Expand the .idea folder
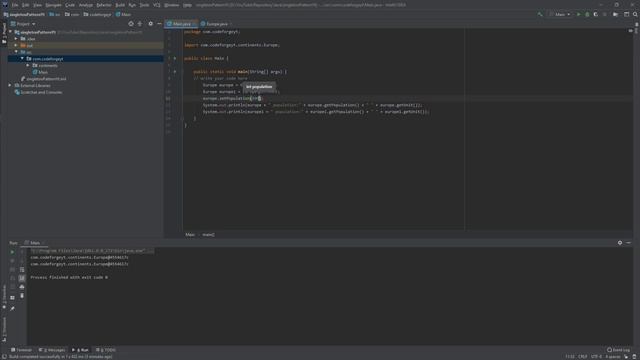The height and width of the screenshot is (360, 640). point(16,39)
